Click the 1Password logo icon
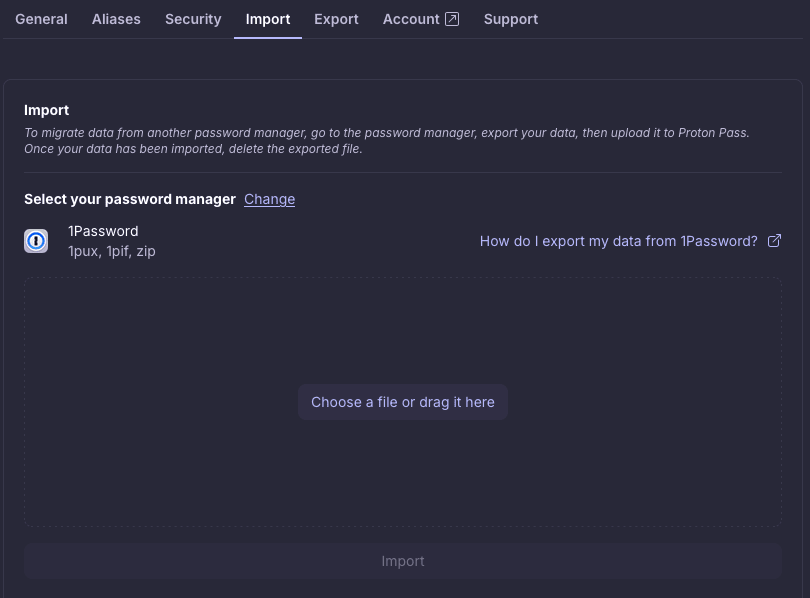Image resolution: width=810 pixels, height=598 pixels. (36, 241)
